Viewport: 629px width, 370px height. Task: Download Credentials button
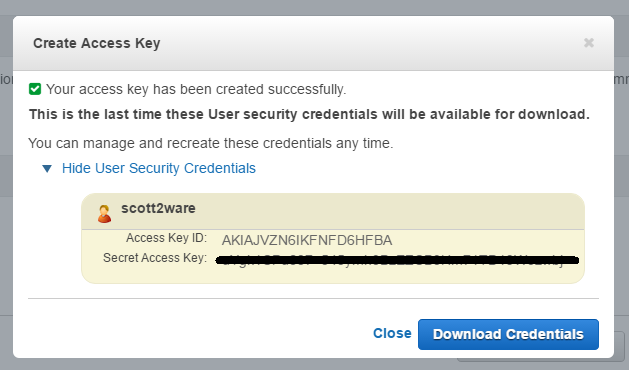coord(508,334)
